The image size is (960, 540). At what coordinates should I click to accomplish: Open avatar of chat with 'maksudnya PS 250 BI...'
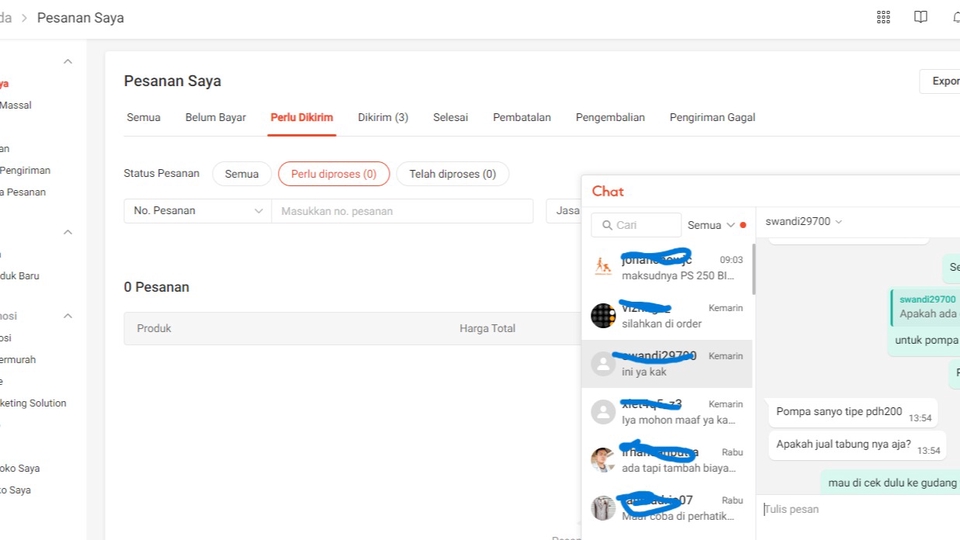point(603,268)
